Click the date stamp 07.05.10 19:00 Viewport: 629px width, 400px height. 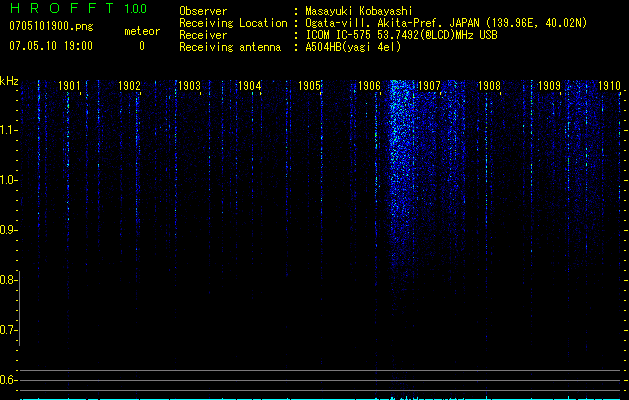tap(51, 46)
